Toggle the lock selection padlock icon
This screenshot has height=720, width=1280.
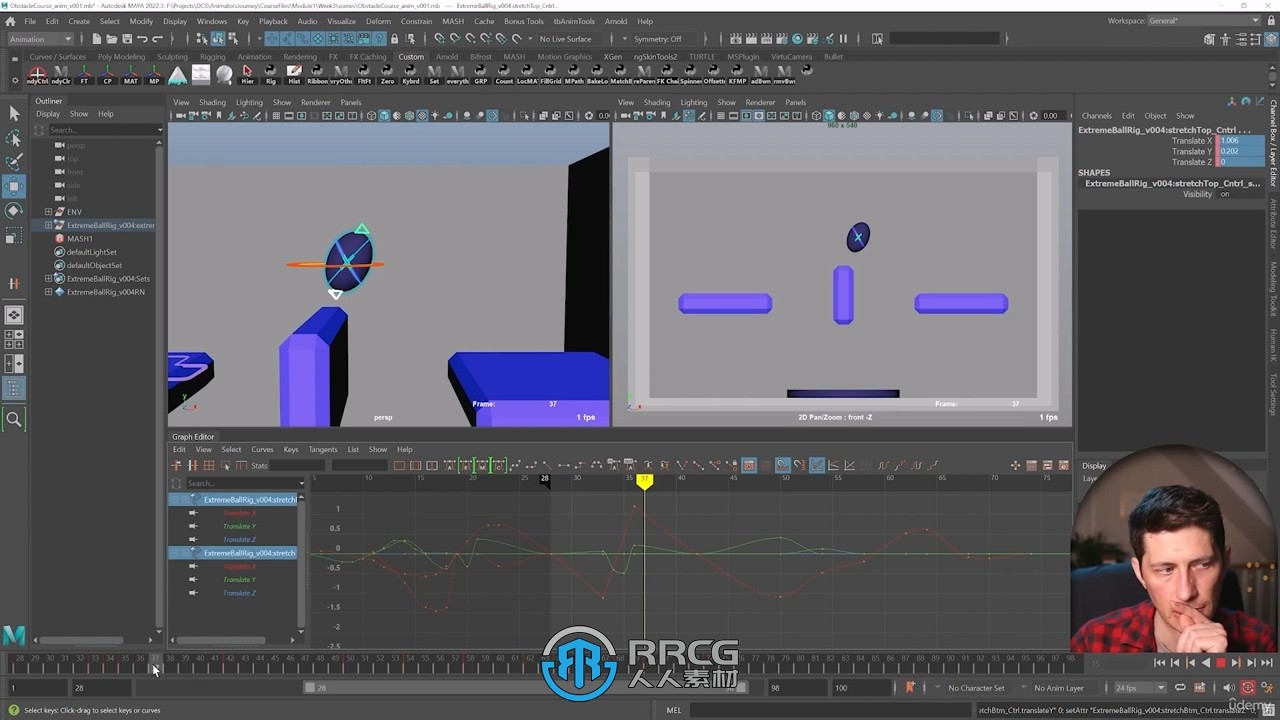394,39
